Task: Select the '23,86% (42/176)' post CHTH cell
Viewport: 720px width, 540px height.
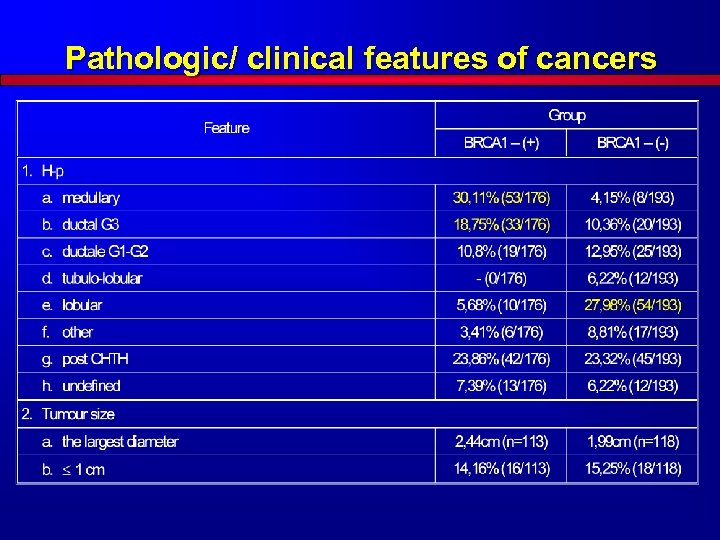Action: (501, 359)
